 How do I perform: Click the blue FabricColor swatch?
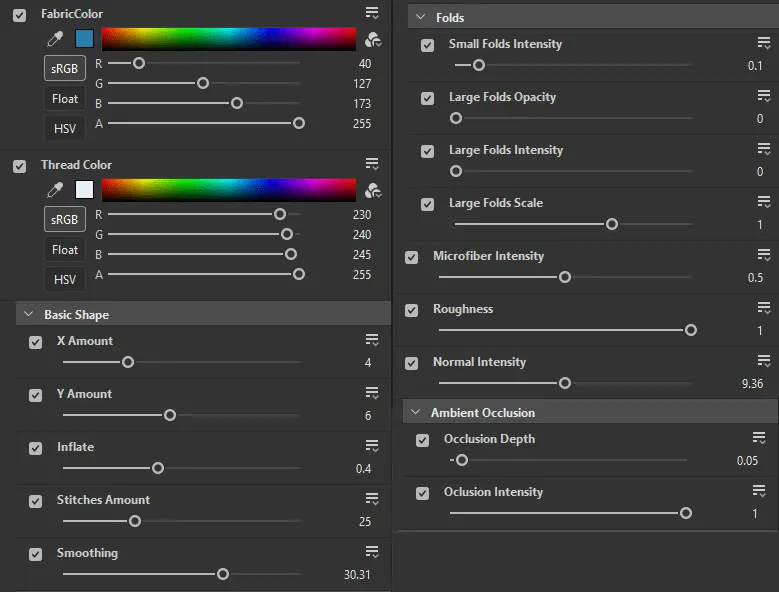click(84, 39)
